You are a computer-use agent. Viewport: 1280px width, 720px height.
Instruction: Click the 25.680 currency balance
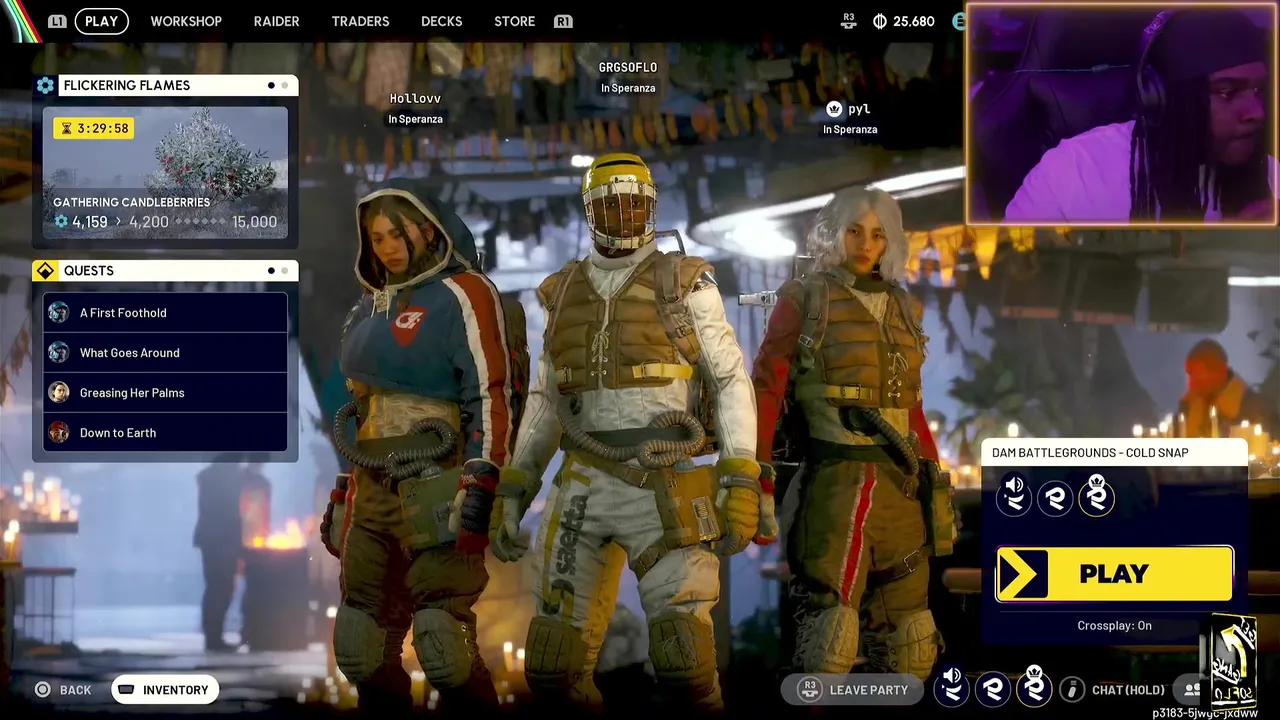pyautogui.click(x=914, y=21)
